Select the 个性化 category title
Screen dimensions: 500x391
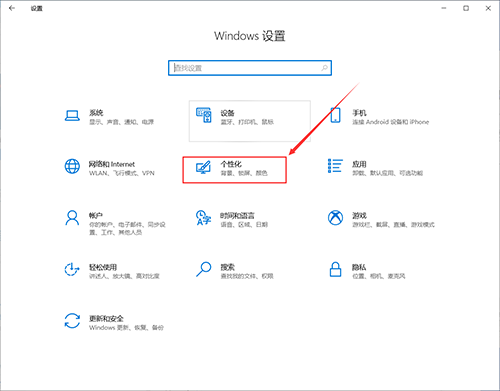point(231,164)
